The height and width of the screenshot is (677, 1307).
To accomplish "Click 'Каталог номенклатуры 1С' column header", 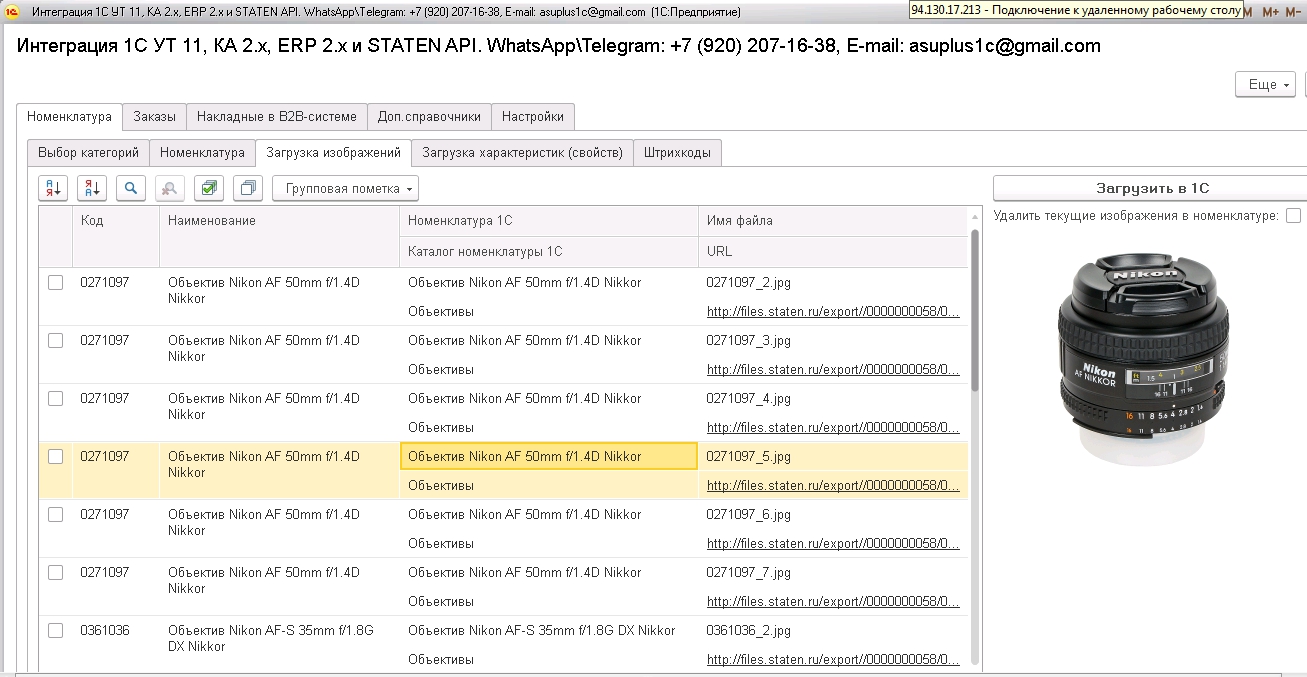I will pos(548,252).
